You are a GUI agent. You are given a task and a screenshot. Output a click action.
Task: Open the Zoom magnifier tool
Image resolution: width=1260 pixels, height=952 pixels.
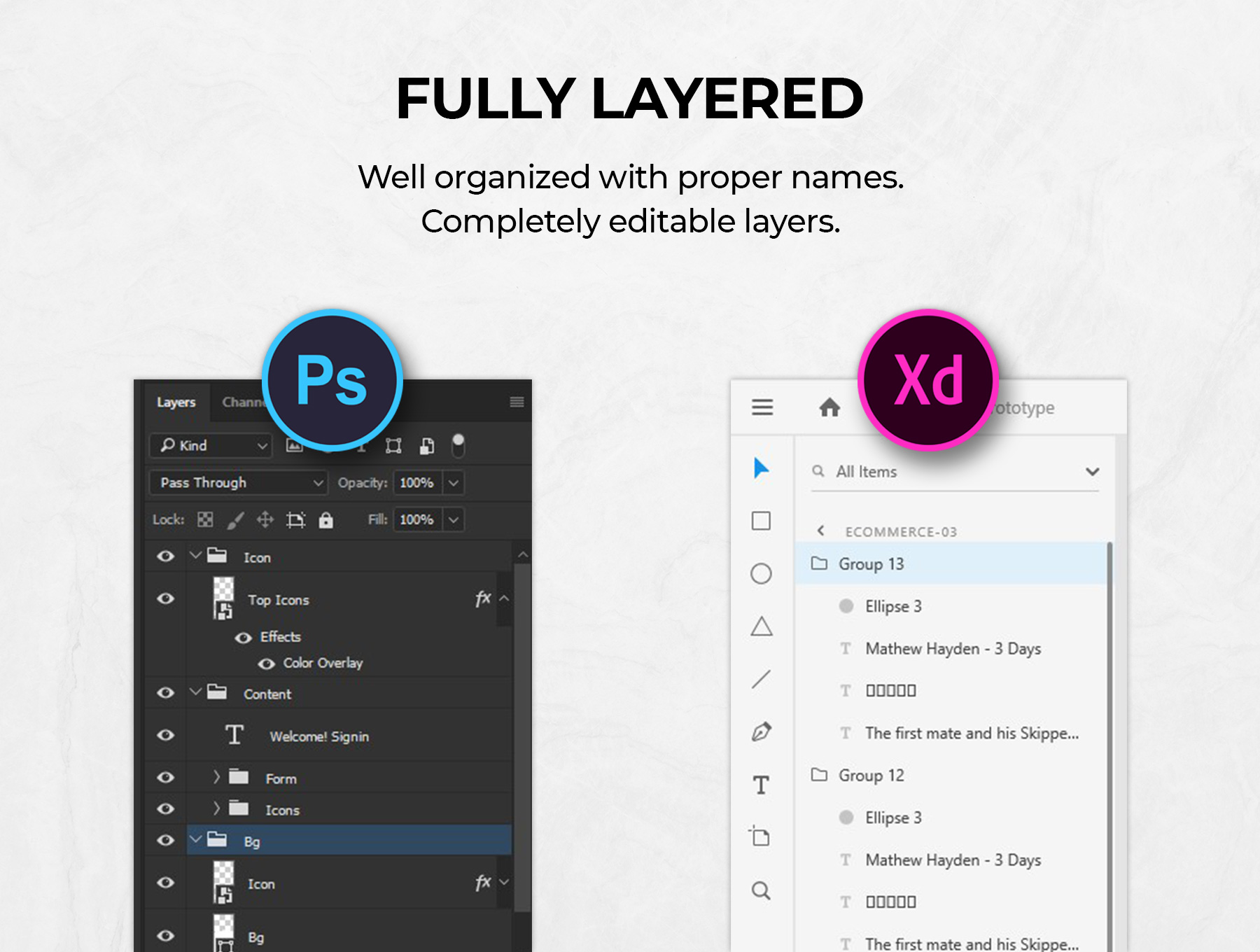(761, 890)
